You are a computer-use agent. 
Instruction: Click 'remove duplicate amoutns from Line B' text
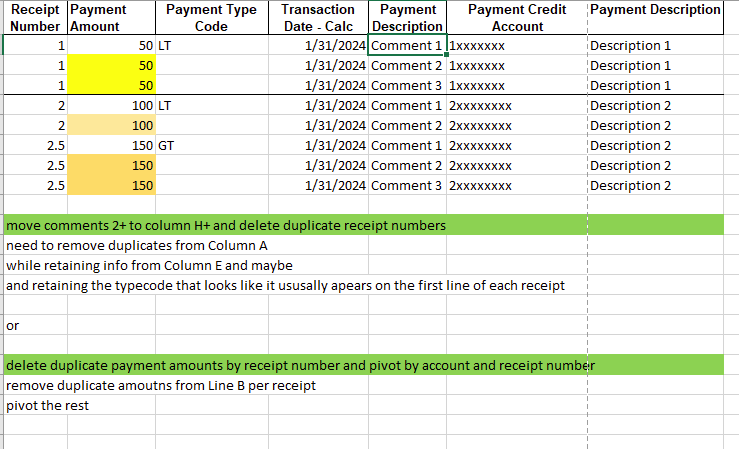[x=161, y=385]
